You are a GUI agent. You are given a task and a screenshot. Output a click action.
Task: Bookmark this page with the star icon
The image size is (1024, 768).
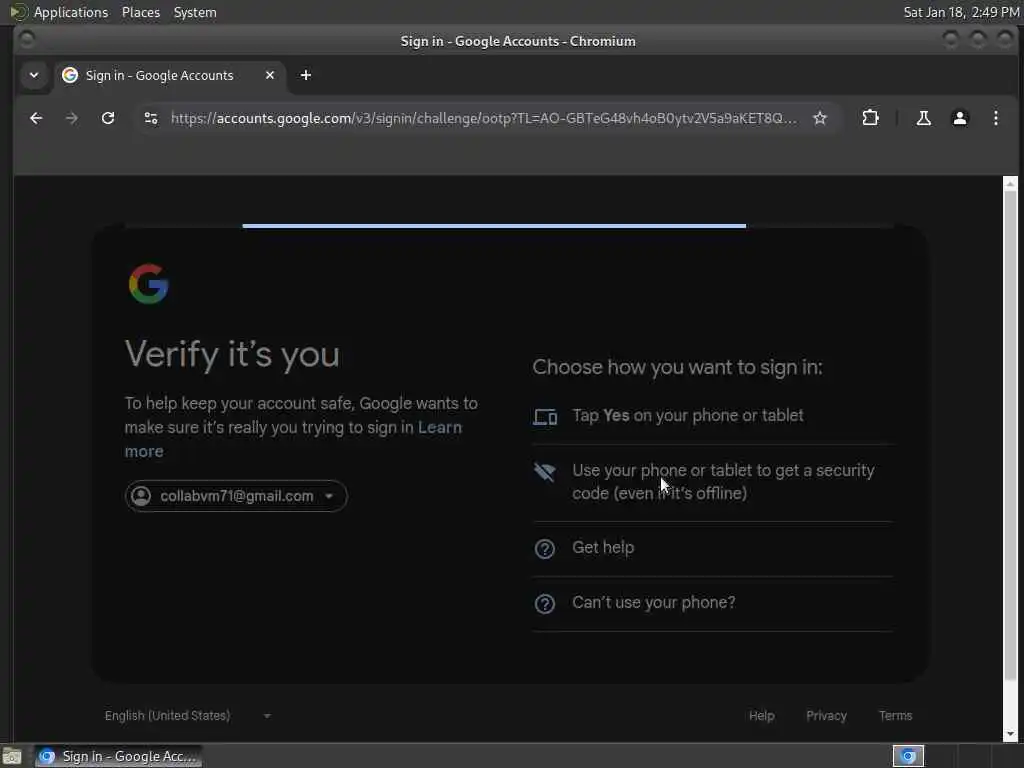820,118
